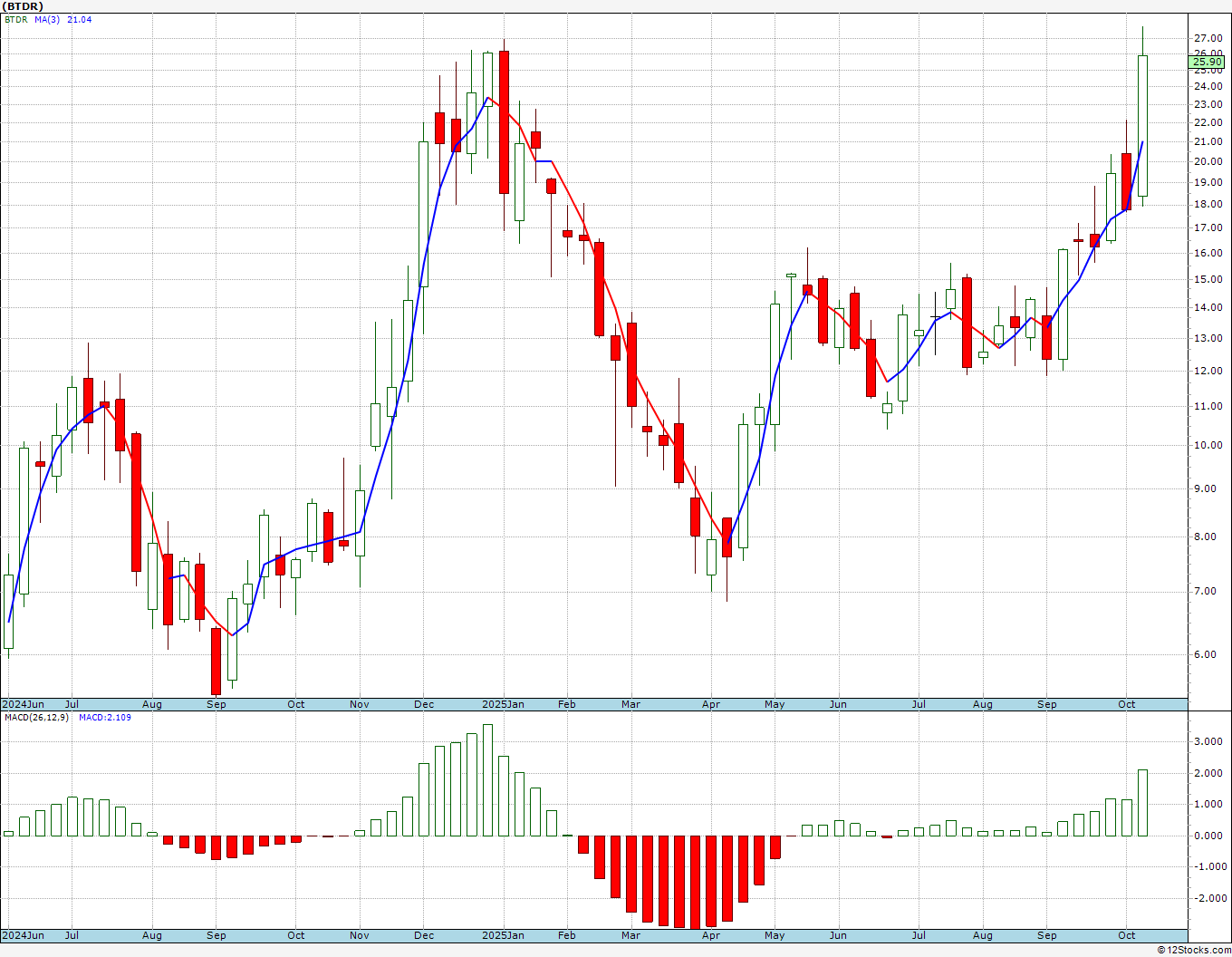The height and width of the screenshot is (957, 1232).
Task: Click 2025Jan on the MACD panel date axis
Action: click(x=503, y=935)
